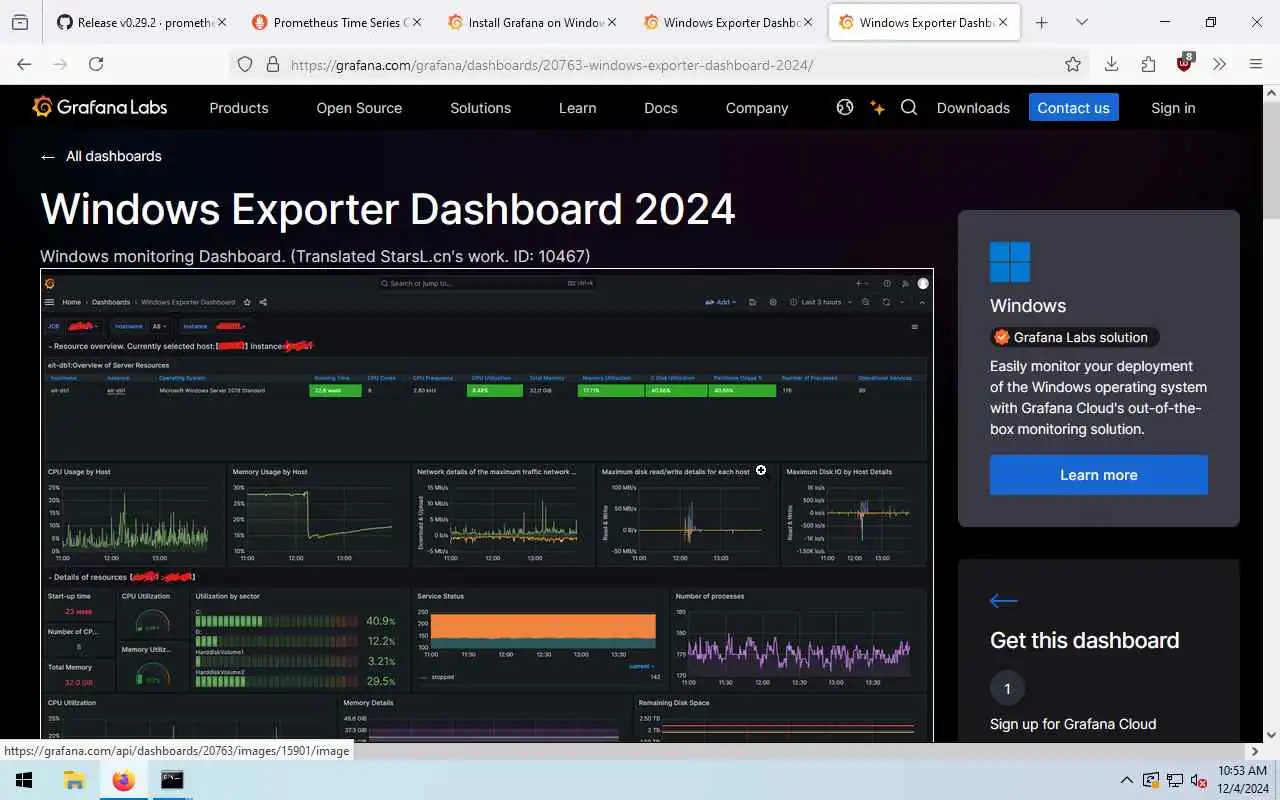The image size is (1280, 800).
Task: Click the Contact us button
Action: pos(1073,107)
